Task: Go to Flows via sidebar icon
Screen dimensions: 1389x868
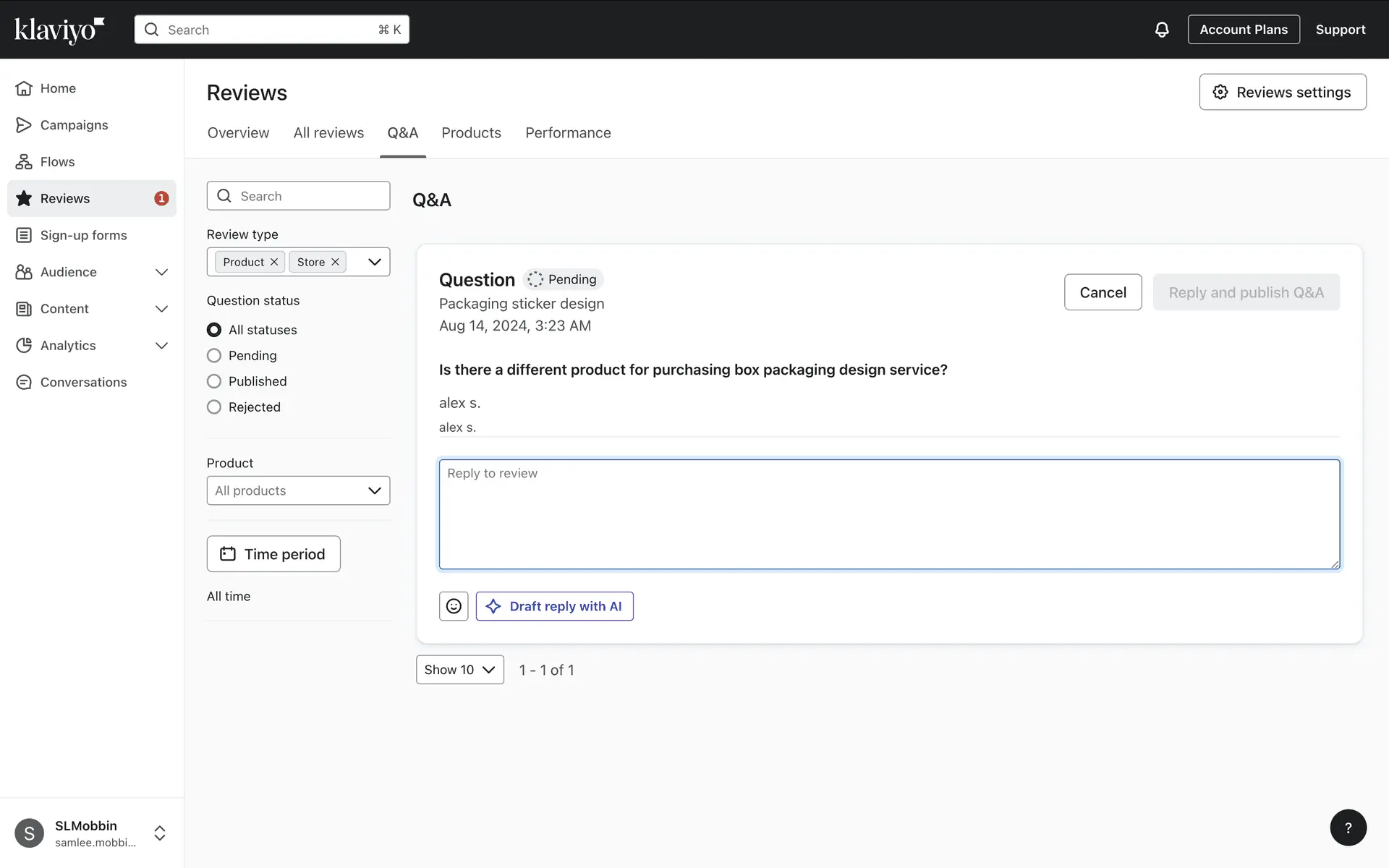Action: point(24,162)
